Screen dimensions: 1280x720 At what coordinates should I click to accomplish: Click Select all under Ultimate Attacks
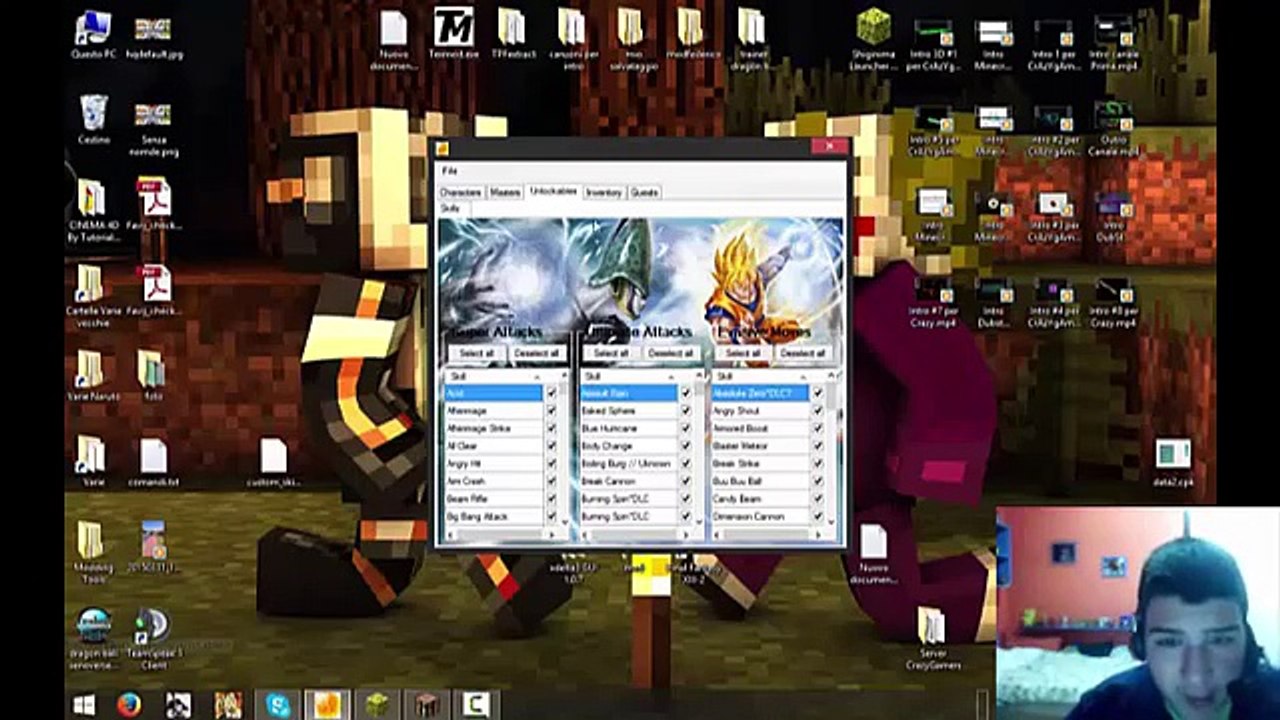(x=610, y=353)
